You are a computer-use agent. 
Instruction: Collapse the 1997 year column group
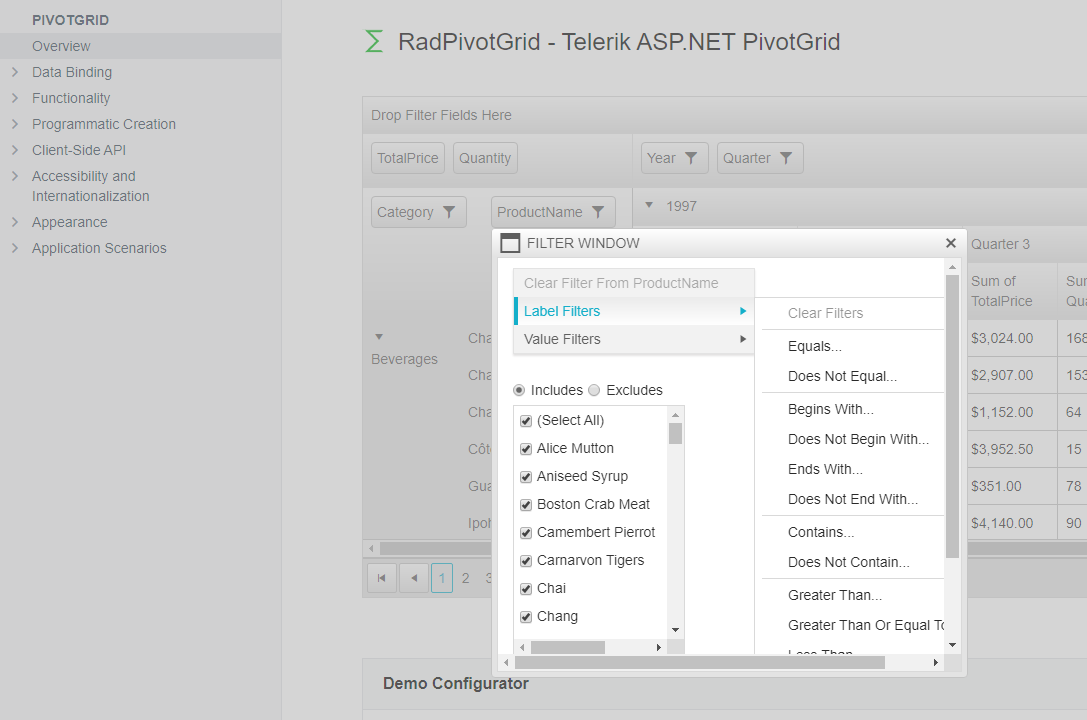(649, 205)
